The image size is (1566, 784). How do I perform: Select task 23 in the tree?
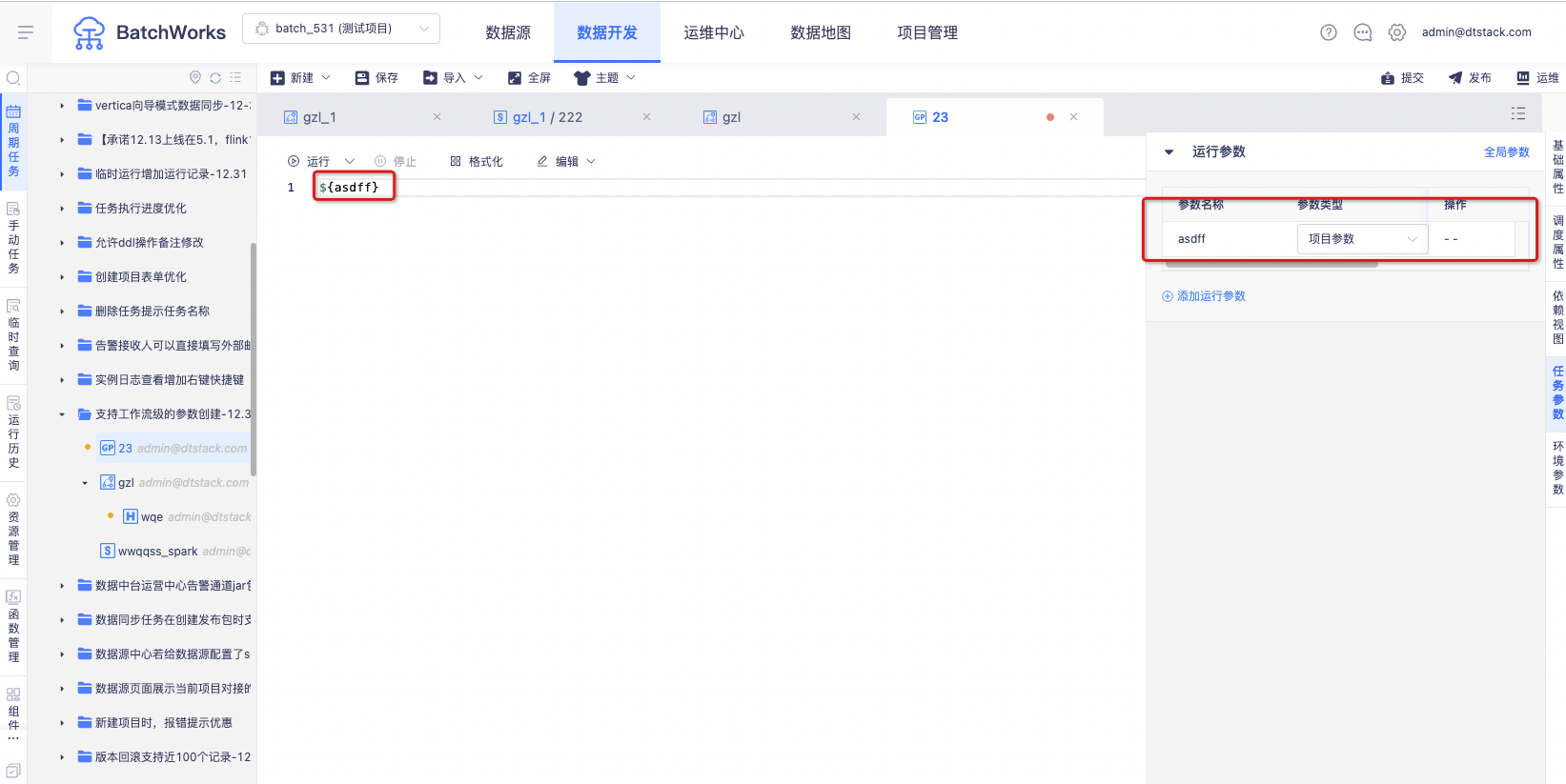coord(173,449)
